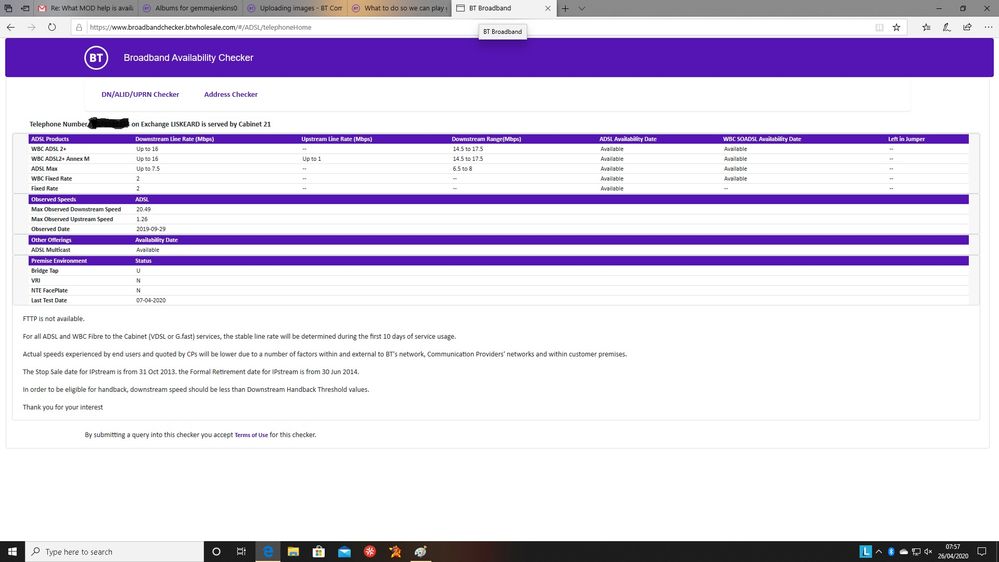Viewport: 999px width, 562px height.
Task: Open File Explorer on the taskbar
Action: [x=293, y=552]
